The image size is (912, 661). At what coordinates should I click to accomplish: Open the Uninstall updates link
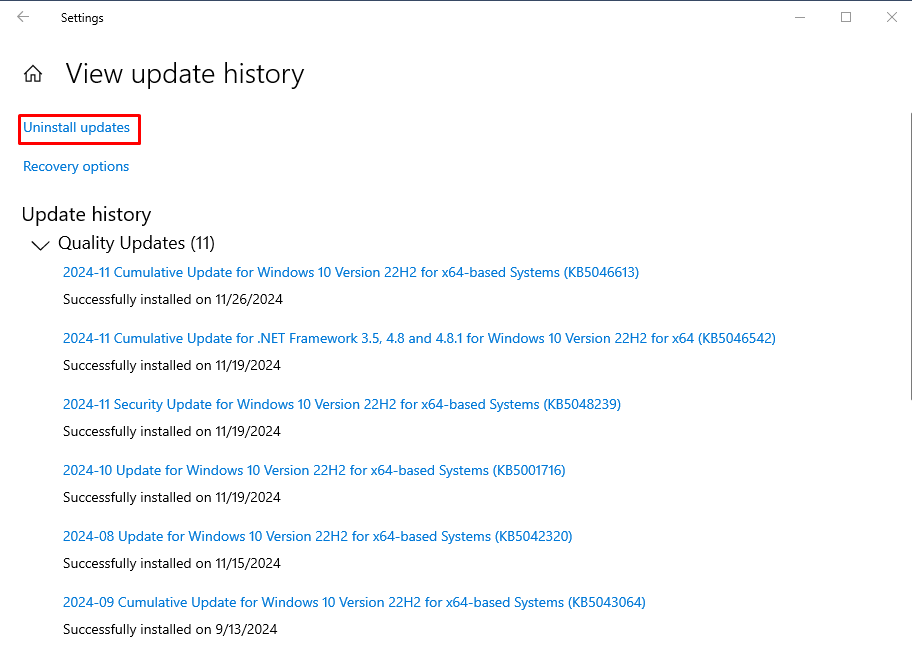pos(77,128)
